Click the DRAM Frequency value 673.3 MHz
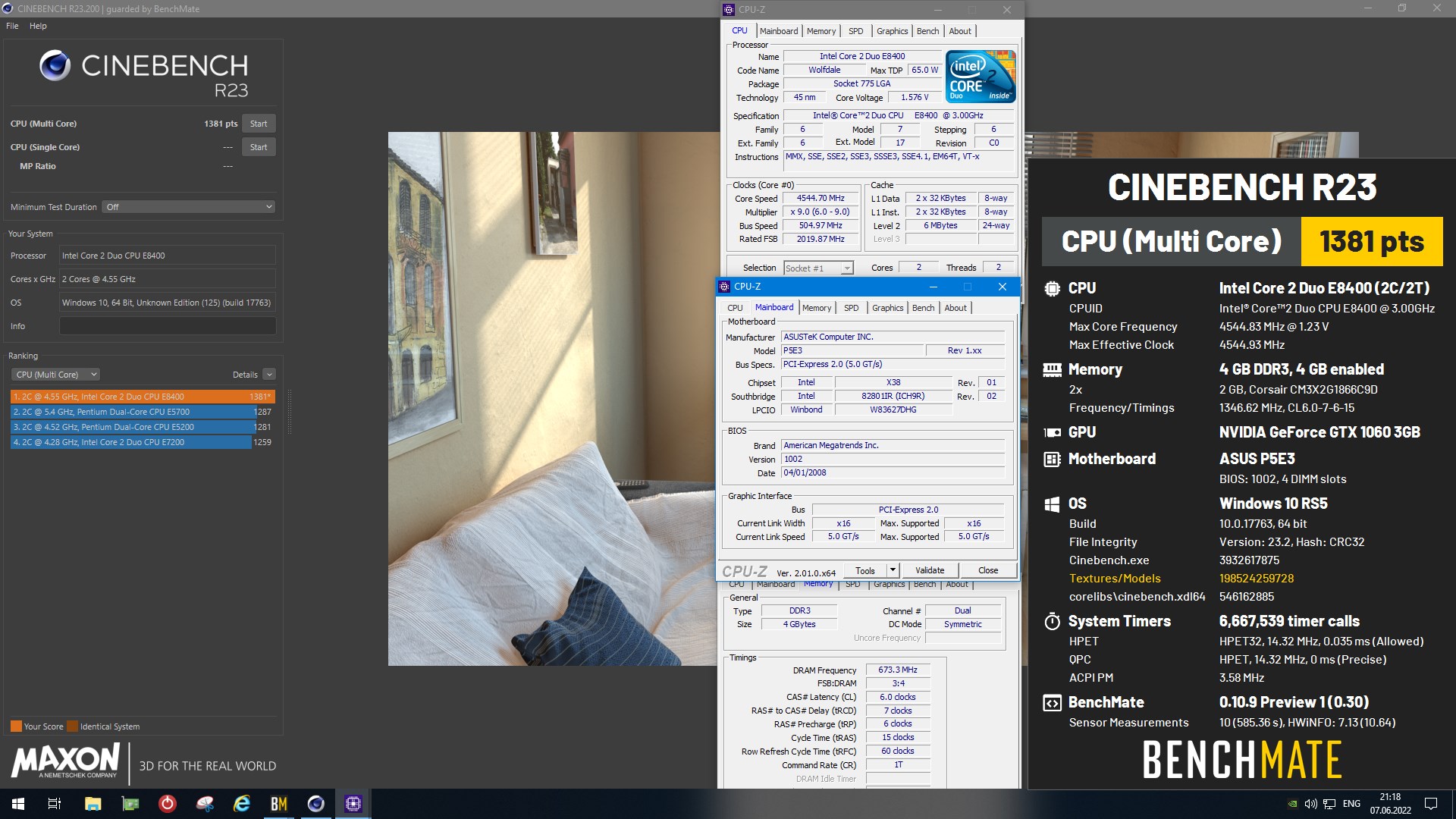 pyautogui.click(x=898, y=670)
